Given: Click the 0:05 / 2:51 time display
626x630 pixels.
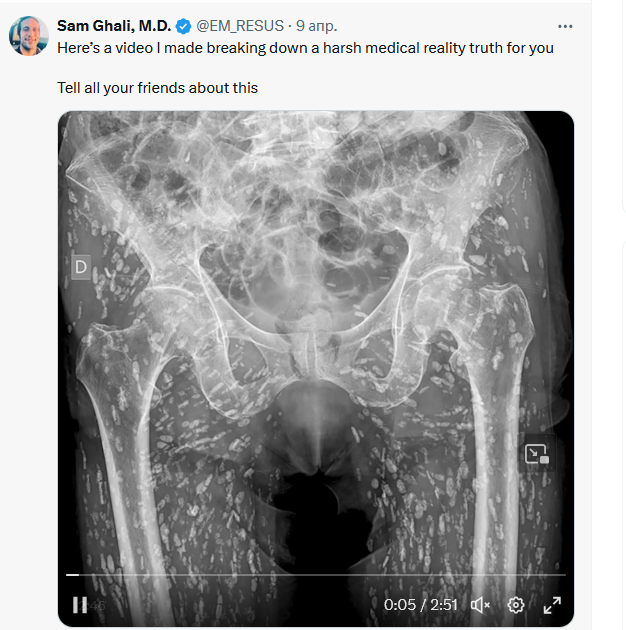Looking at the screenshot, I should [x=420, y=605].
